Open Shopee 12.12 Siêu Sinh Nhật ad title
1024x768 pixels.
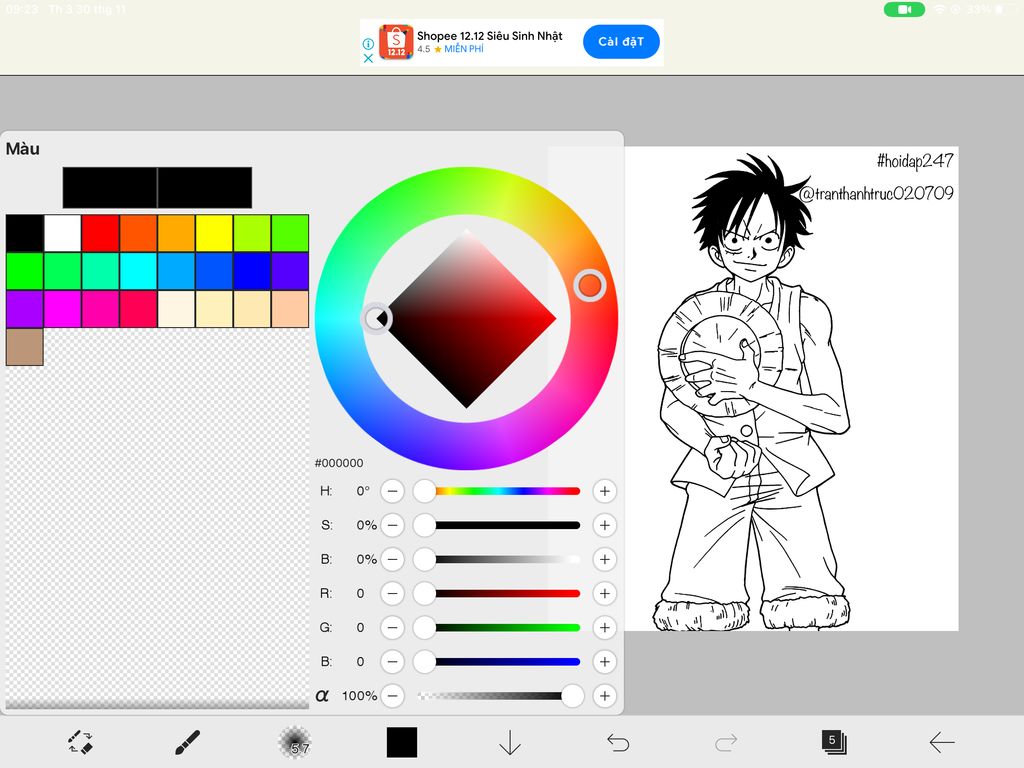[490, 36]
